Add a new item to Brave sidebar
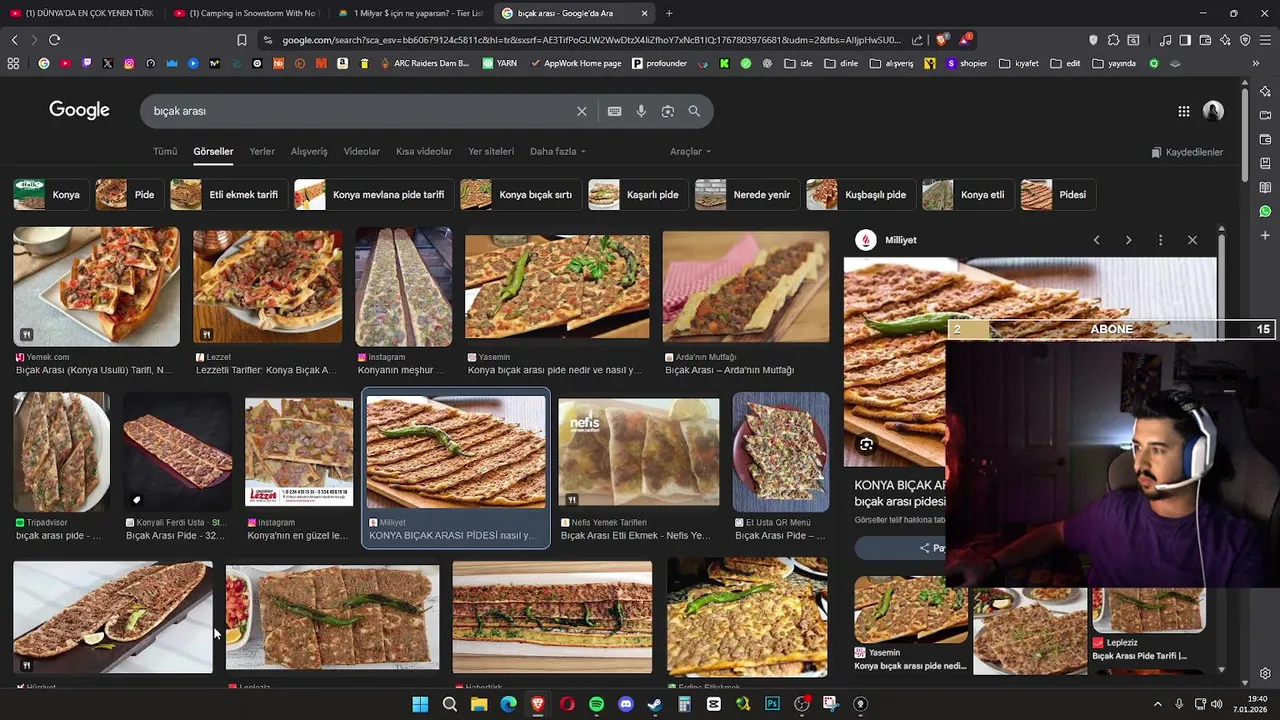This screenshot has width=1280, height=720. (1265, 236)
